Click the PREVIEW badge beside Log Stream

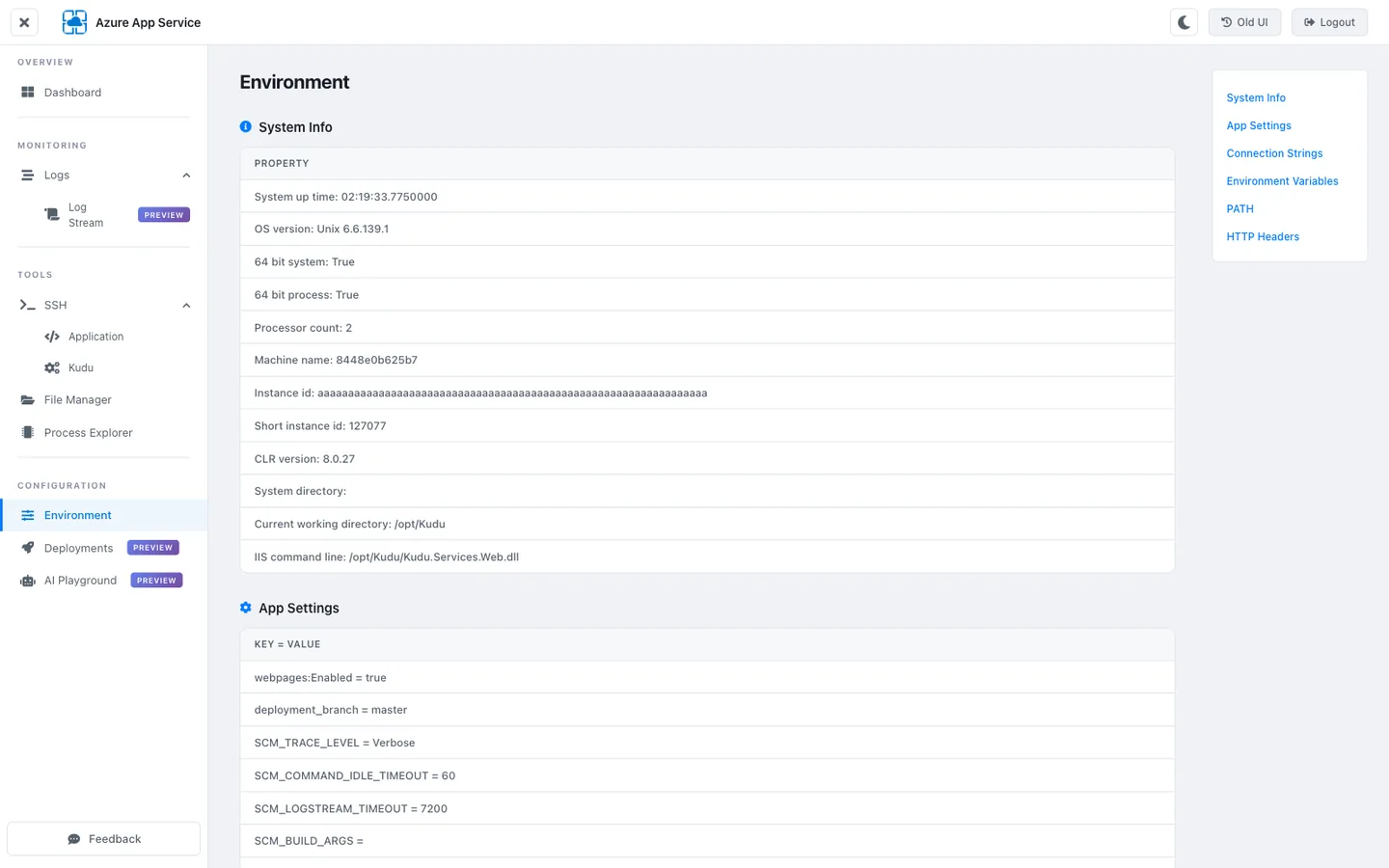pos(164,215)
